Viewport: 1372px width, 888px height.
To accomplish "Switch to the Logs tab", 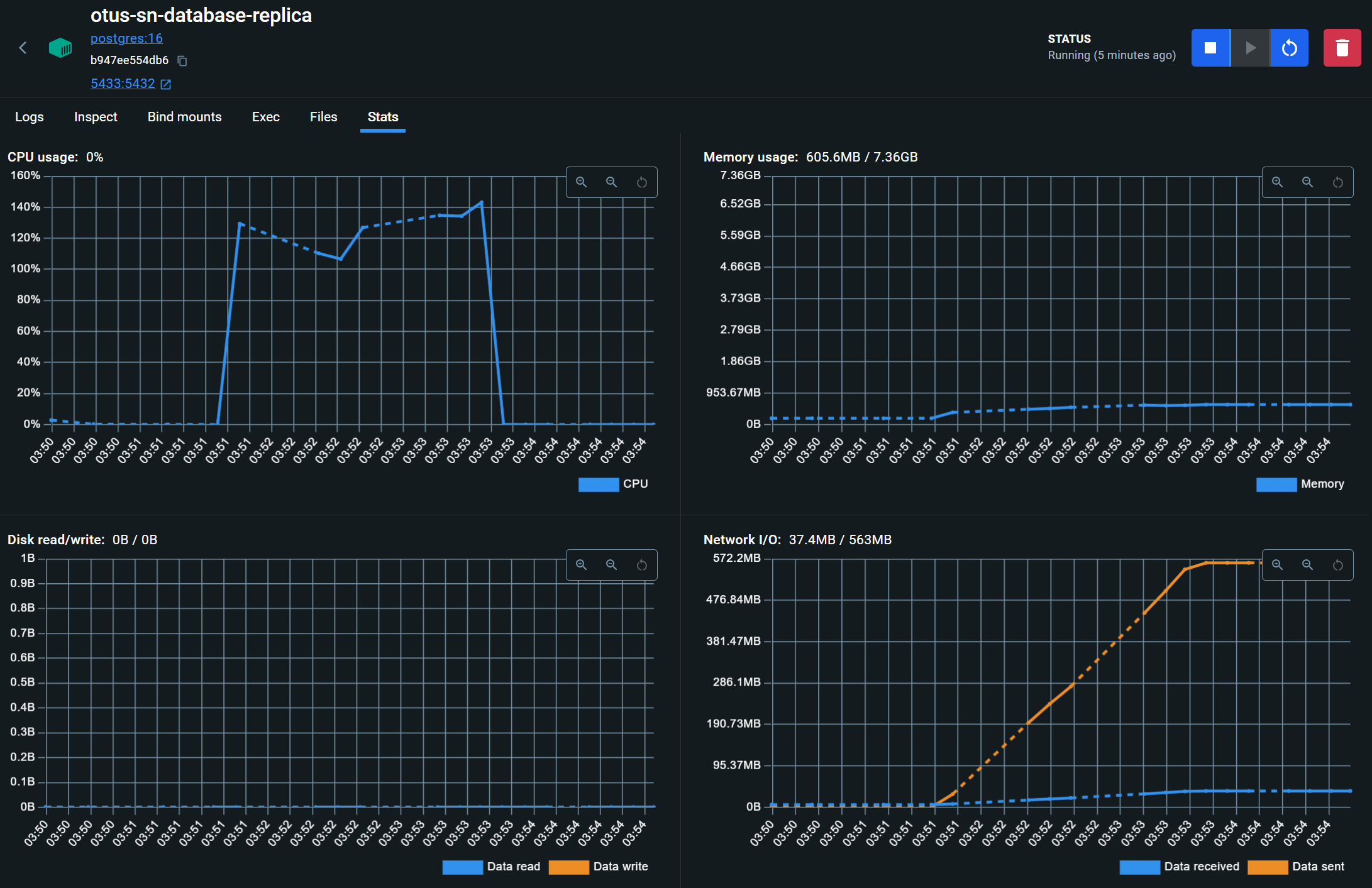I will point(30,117).
